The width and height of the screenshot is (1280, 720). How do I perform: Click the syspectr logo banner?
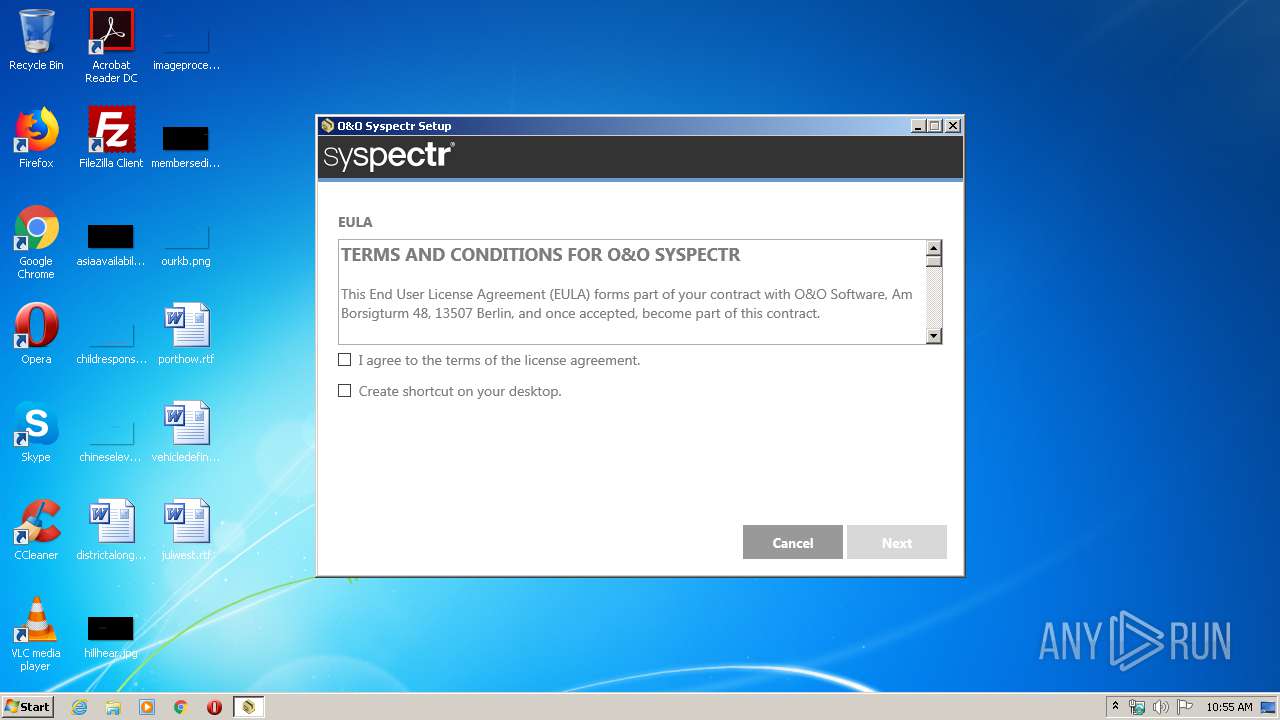point(389,157)
